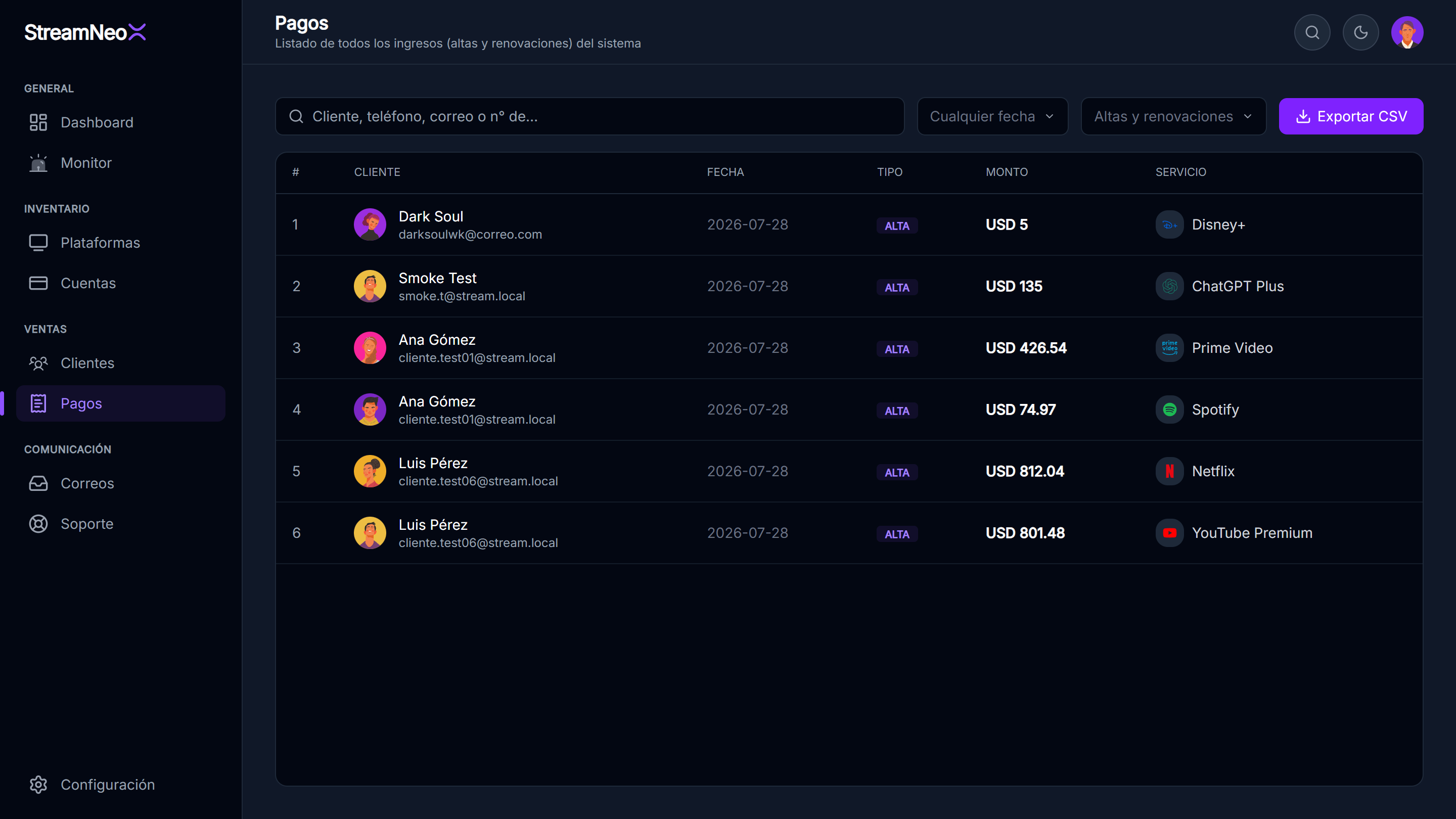Click the Exportar CSV button

(1350, 116)
